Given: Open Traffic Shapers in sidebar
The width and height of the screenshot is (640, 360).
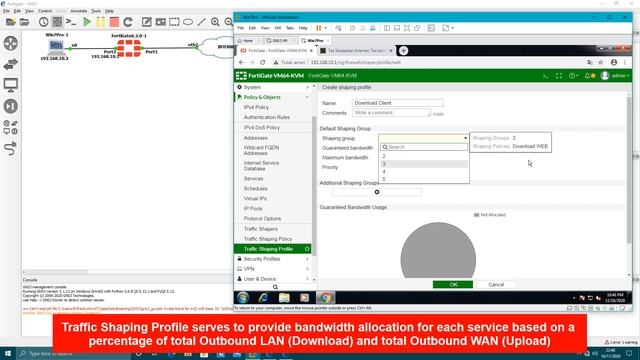Looking at the screenshot, I should coord(260,229).
